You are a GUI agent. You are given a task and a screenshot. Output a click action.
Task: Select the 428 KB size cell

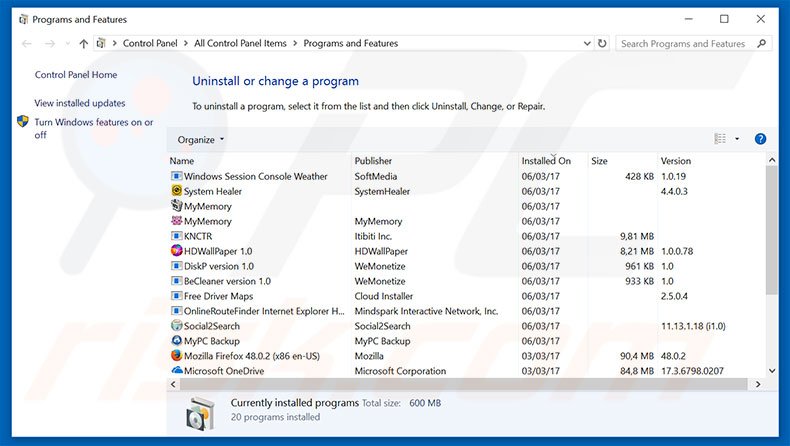(639, 176)
